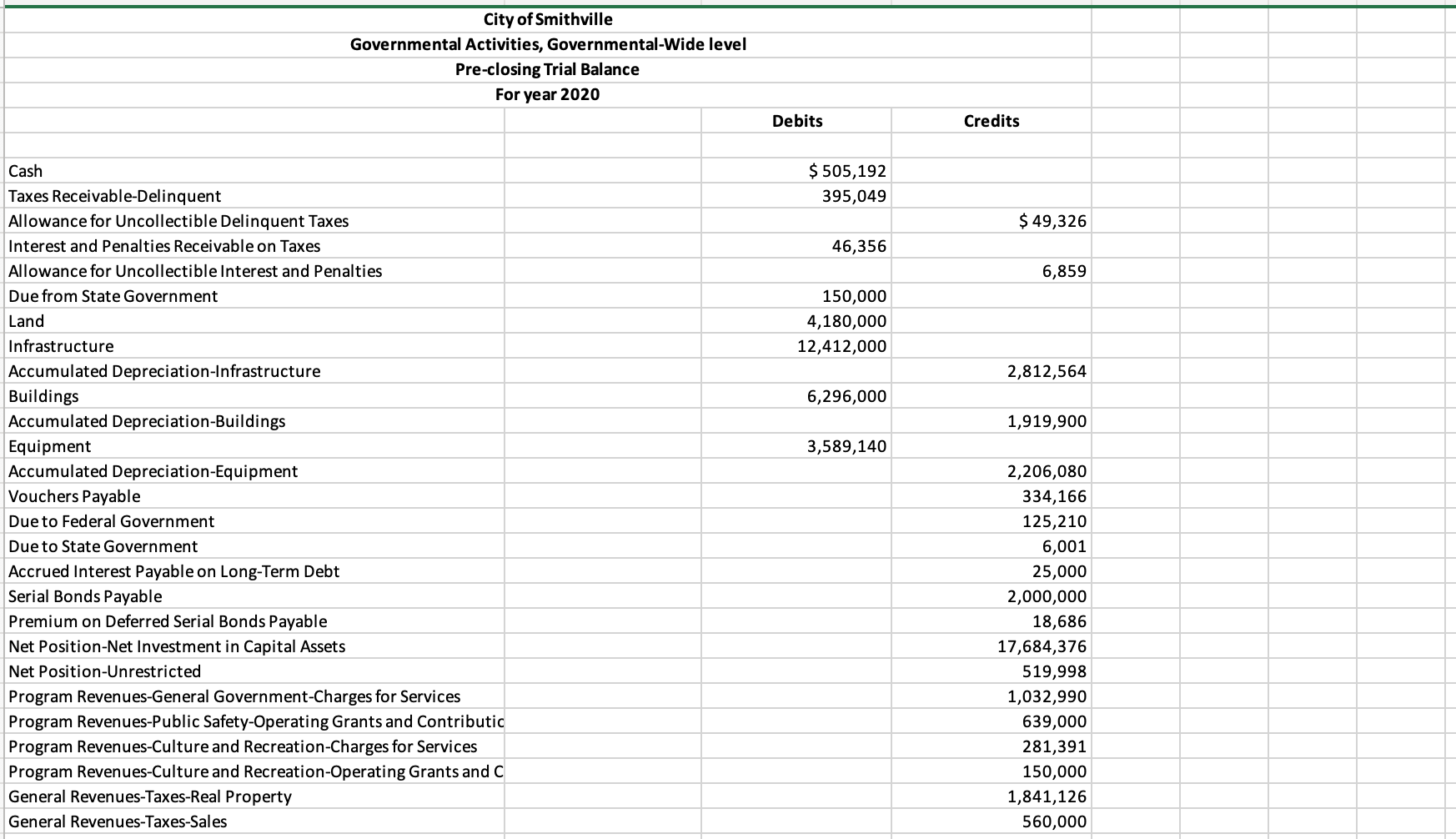The height and width of the screenshot is (839, 1456).
Task: Select the credit amount 17,684,376
Action: pos(1042,646)
